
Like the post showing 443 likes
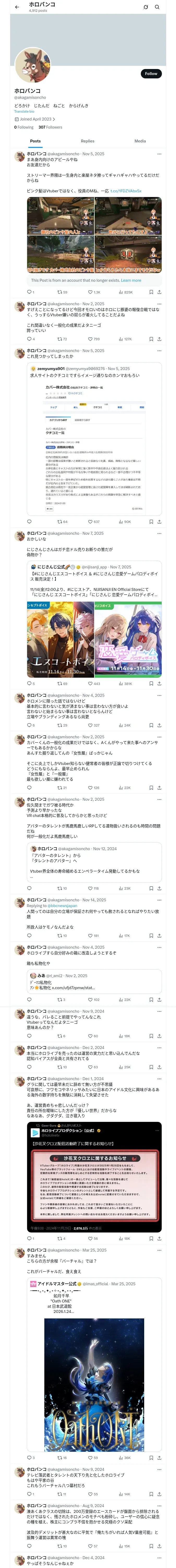[x=90, y=684]
